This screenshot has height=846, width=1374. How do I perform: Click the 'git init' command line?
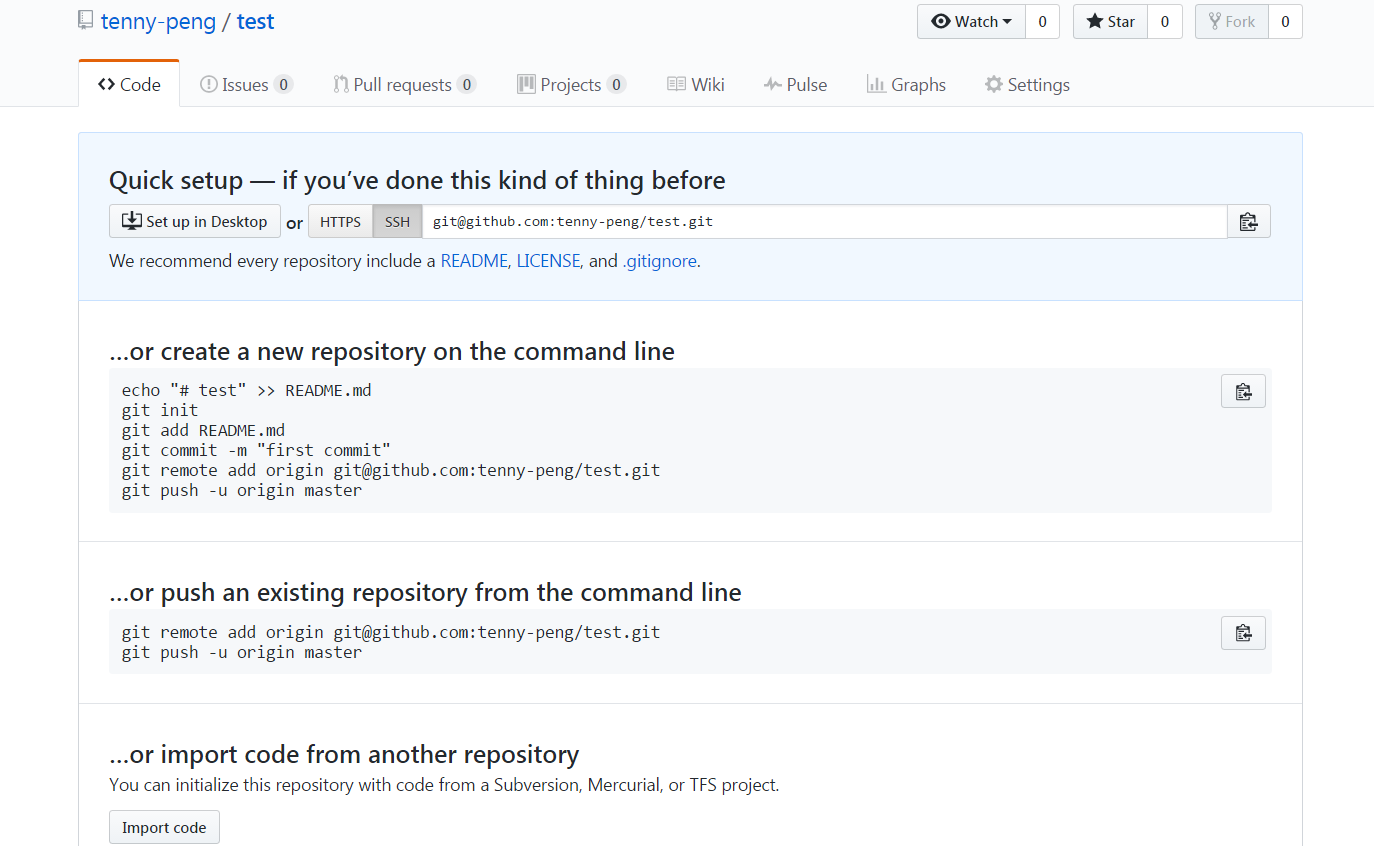160,410
